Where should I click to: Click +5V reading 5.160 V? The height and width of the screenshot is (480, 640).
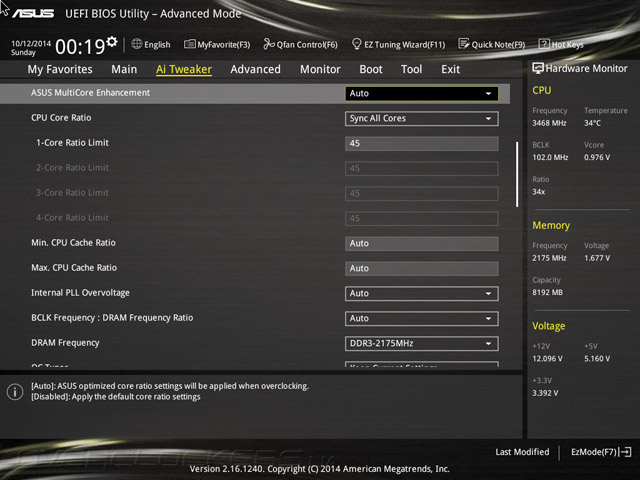click(597, 358)
